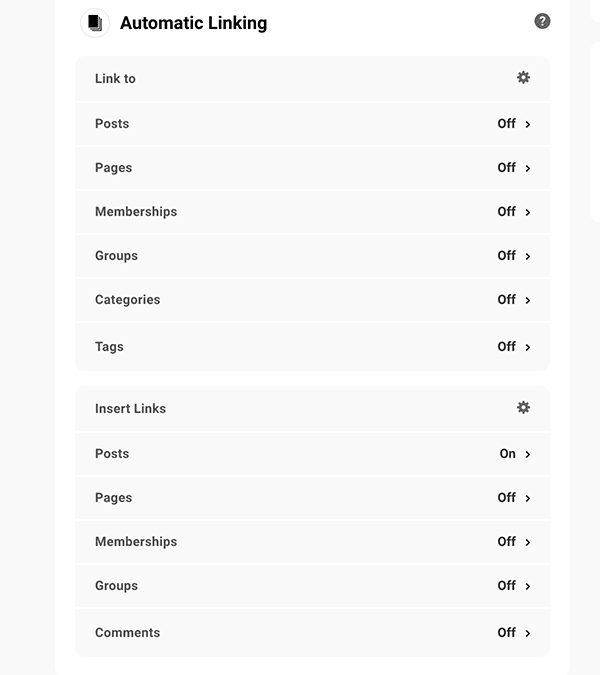This screenshot has height=675, width=600.
Task: Click the Insert Links Groups label
Action: [x=116, y=585]
